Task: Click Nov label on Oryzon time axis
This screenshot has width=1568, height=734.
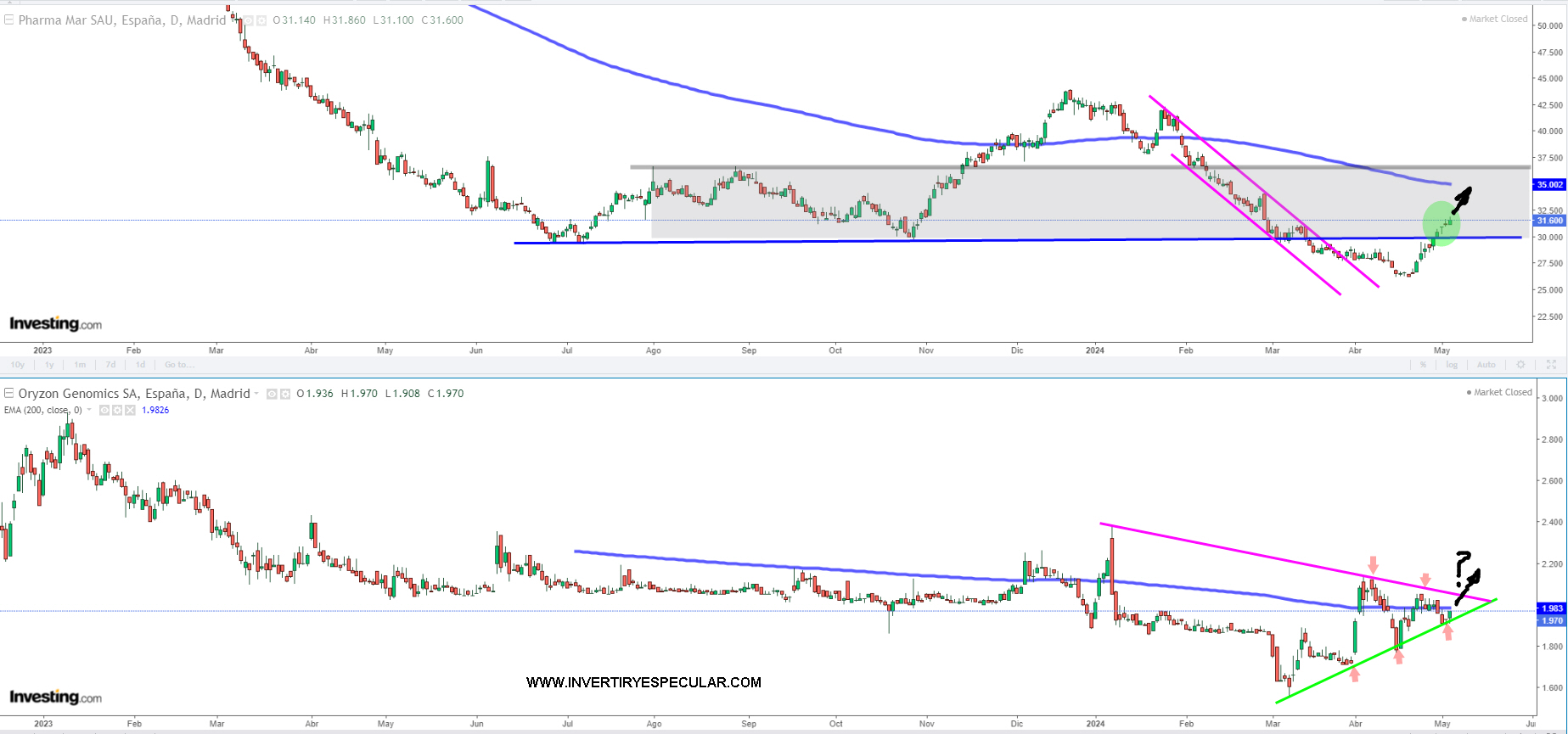Action: tap(926, 724)
